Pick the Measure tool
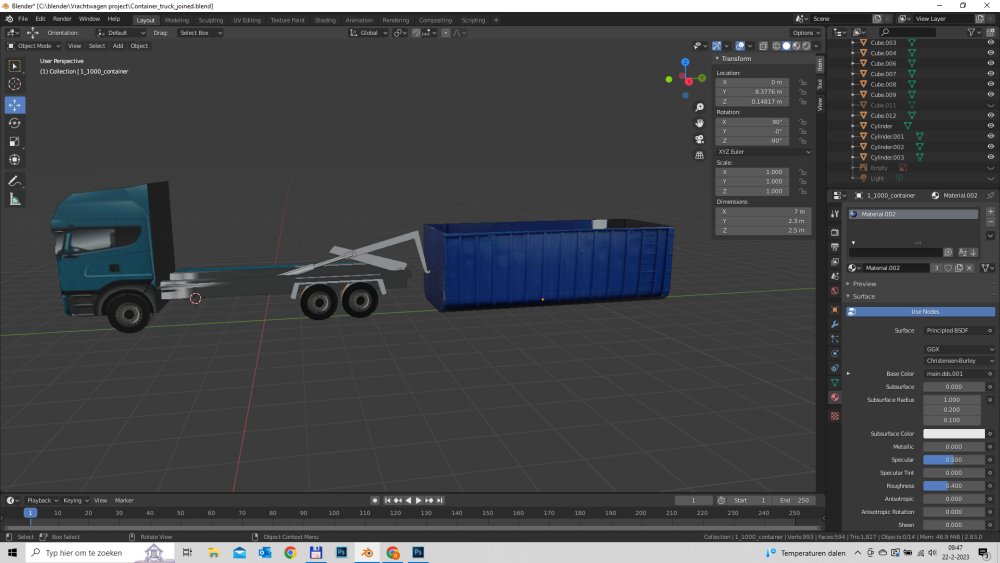Image resolution: width=1000 pixels, height=563 pixels. [15, 199]
